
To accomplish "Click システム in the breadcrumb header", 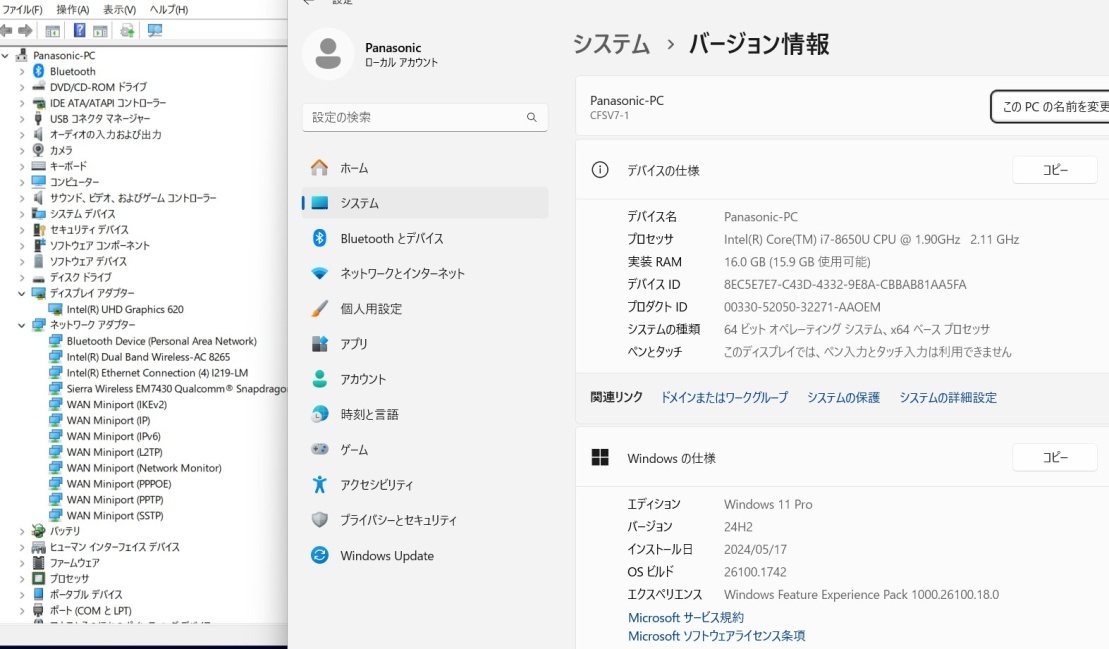I will point(611,44).
